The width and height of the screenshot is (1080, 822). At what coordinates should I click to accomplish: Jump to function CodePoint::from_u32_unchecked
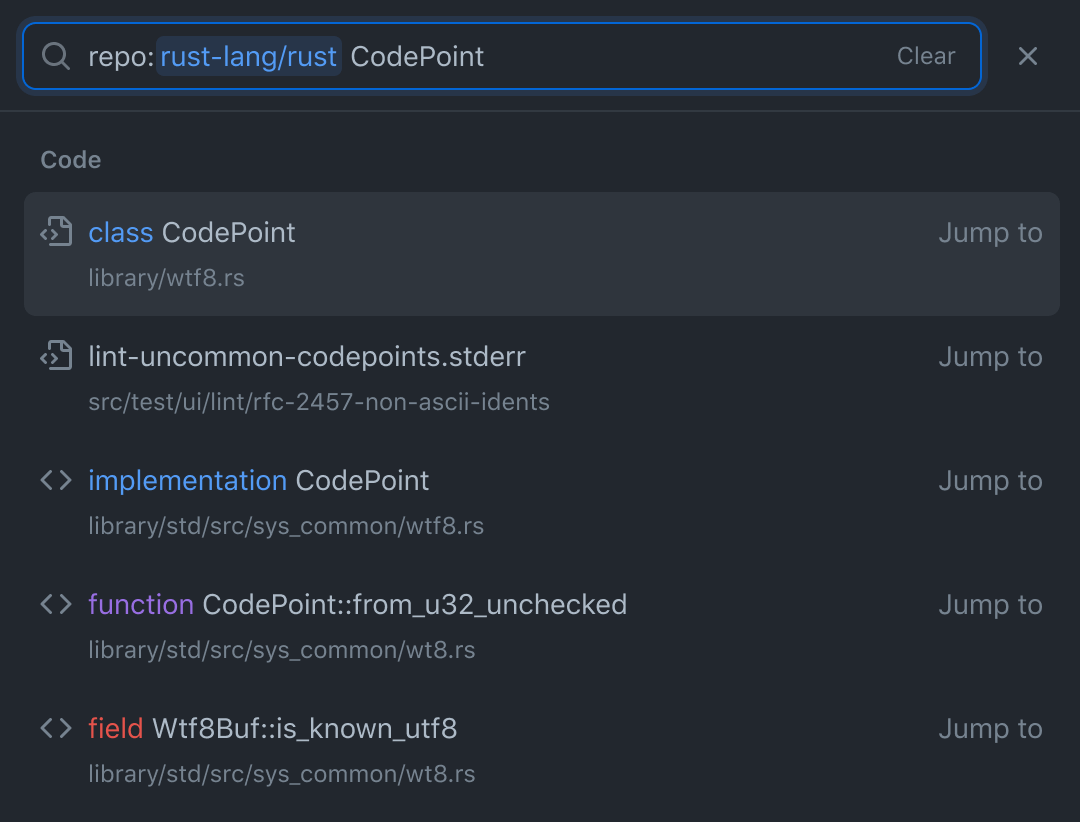coord(989,605)
